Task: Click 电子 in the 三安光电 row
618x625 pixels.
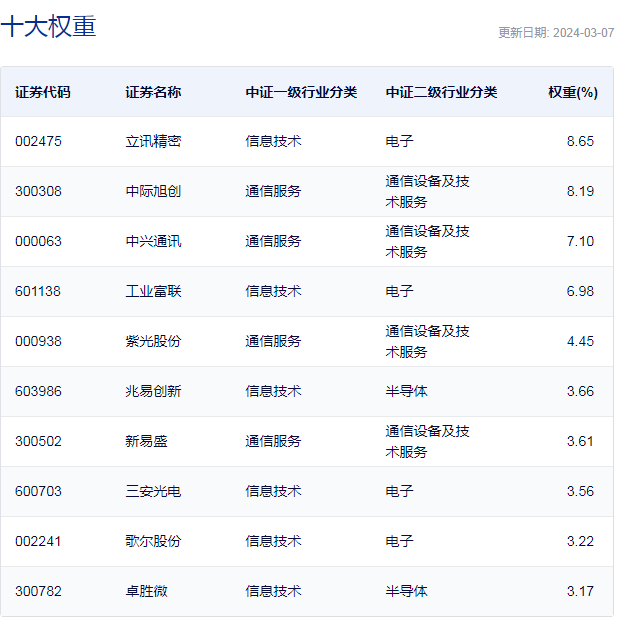Action: click(400, 491)
